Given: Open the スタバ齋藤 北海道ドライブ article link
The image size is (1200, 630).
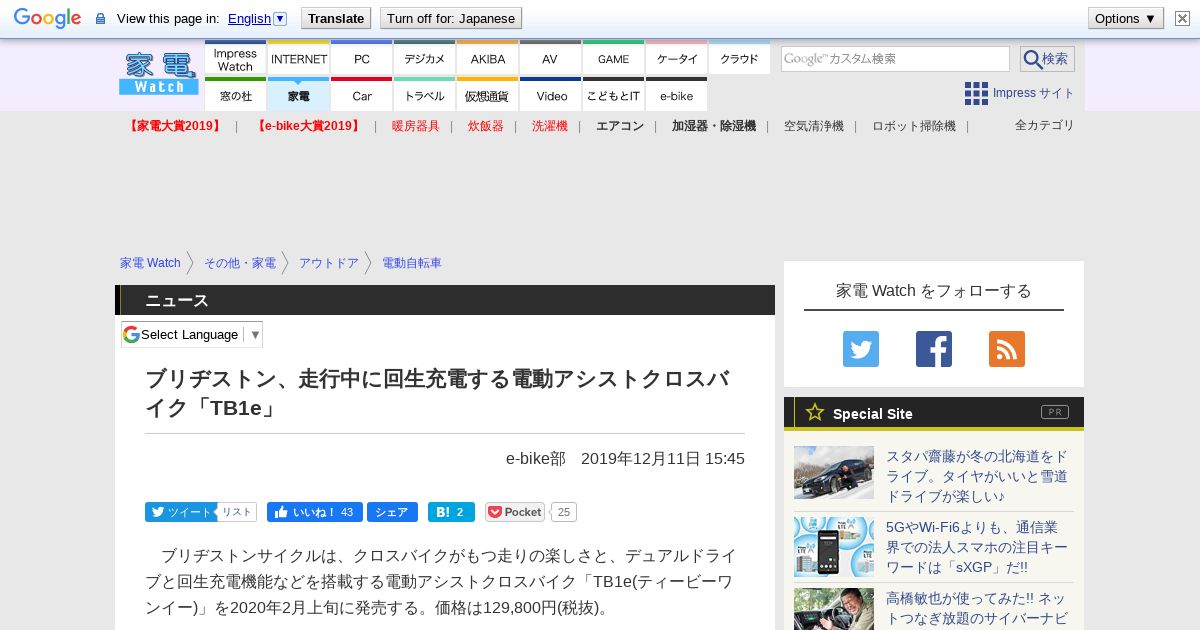Looking at the screenshot, I should point(977,476).
